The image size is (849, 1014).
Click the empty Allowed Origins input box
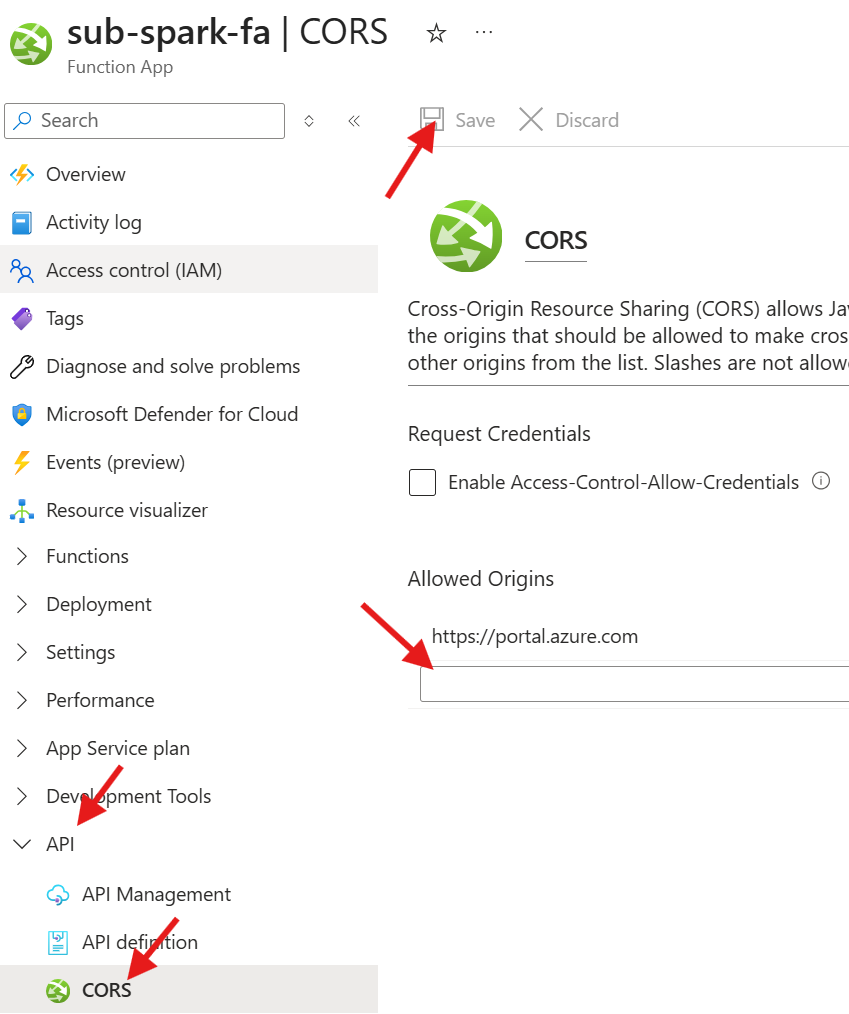point(634,684)
